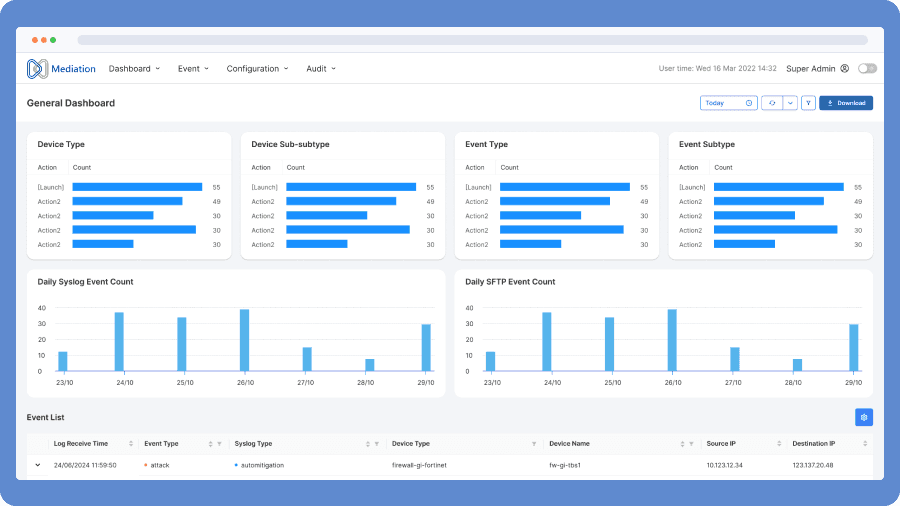Image resolution: width=900 pixels, height=506 pixels.
Task: Click the [Launch] bar in Device Sub-subtype
Action: [351, 187]
